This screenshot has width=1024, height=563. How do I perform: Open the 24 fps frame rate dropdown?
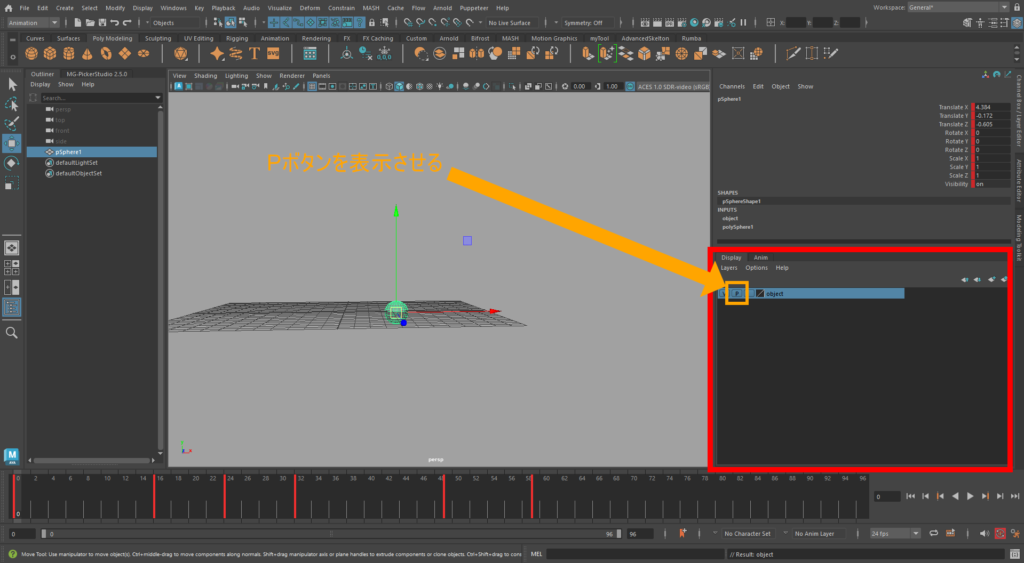(895, 533)
